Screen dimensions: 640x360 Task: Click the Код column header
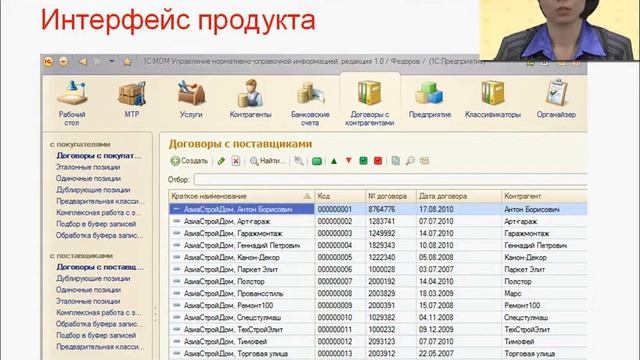point(340,196)
